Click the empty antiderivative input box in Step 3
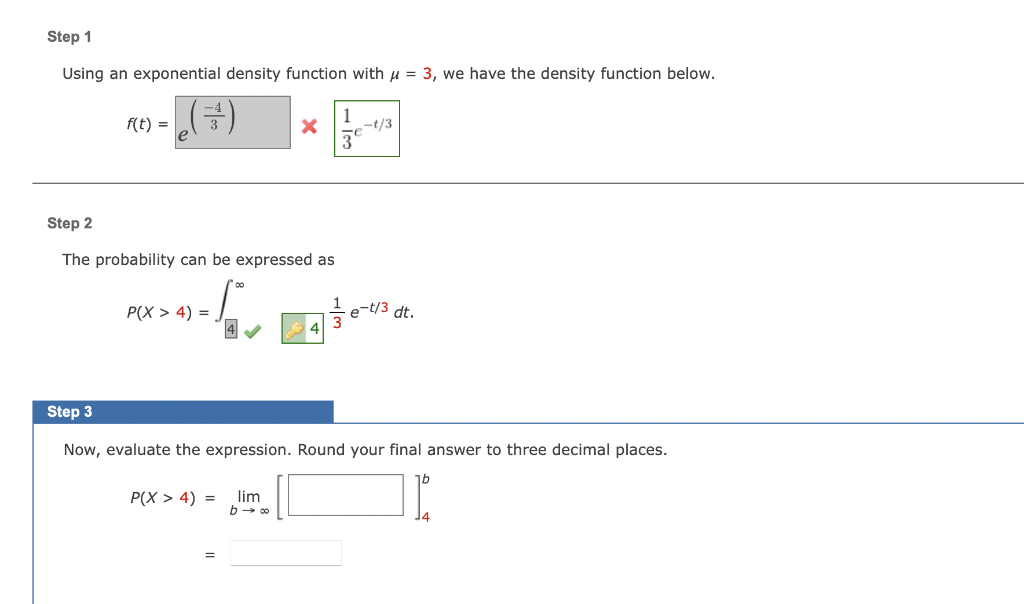The width and height of the screenshot is (1024, 604). [x=344, y=493]
